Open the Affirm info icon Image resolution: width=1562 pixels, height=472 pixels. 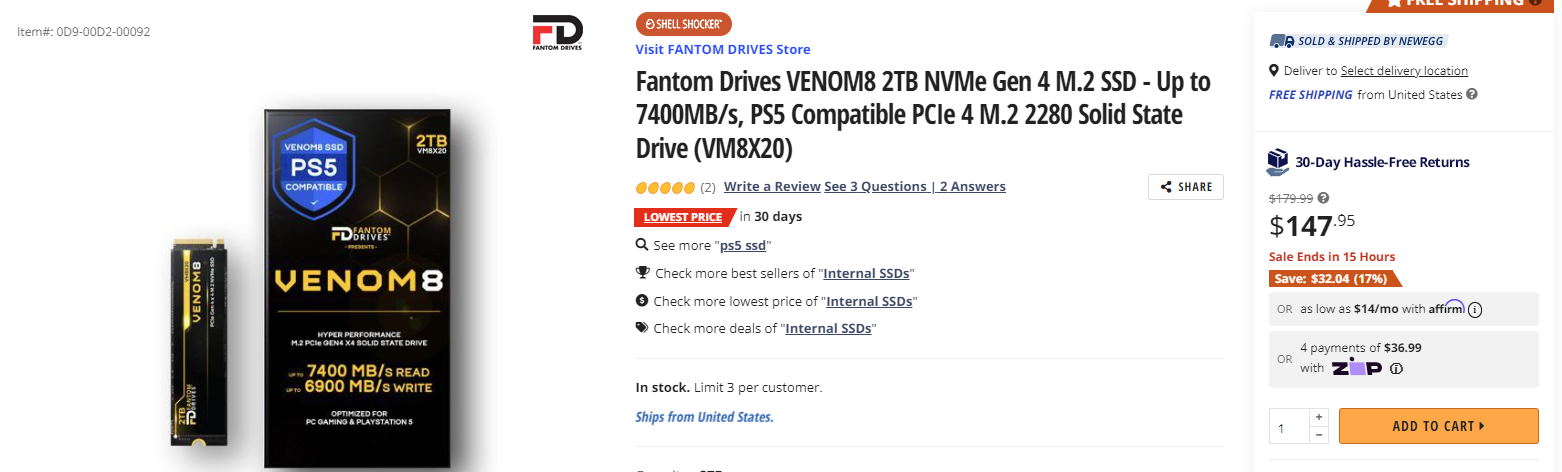click(x=1475, y=309)
